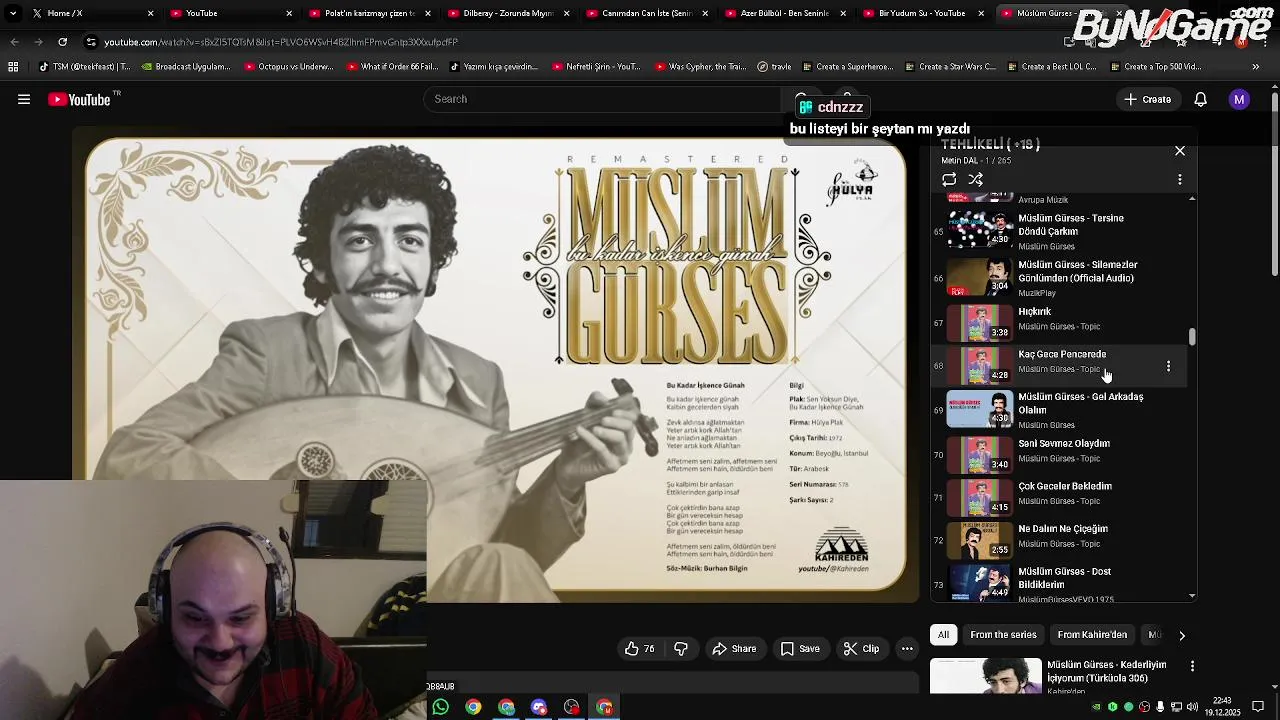Toggle loop playlist
This screenshot has height=720, width=1280.
coord(949,180)
